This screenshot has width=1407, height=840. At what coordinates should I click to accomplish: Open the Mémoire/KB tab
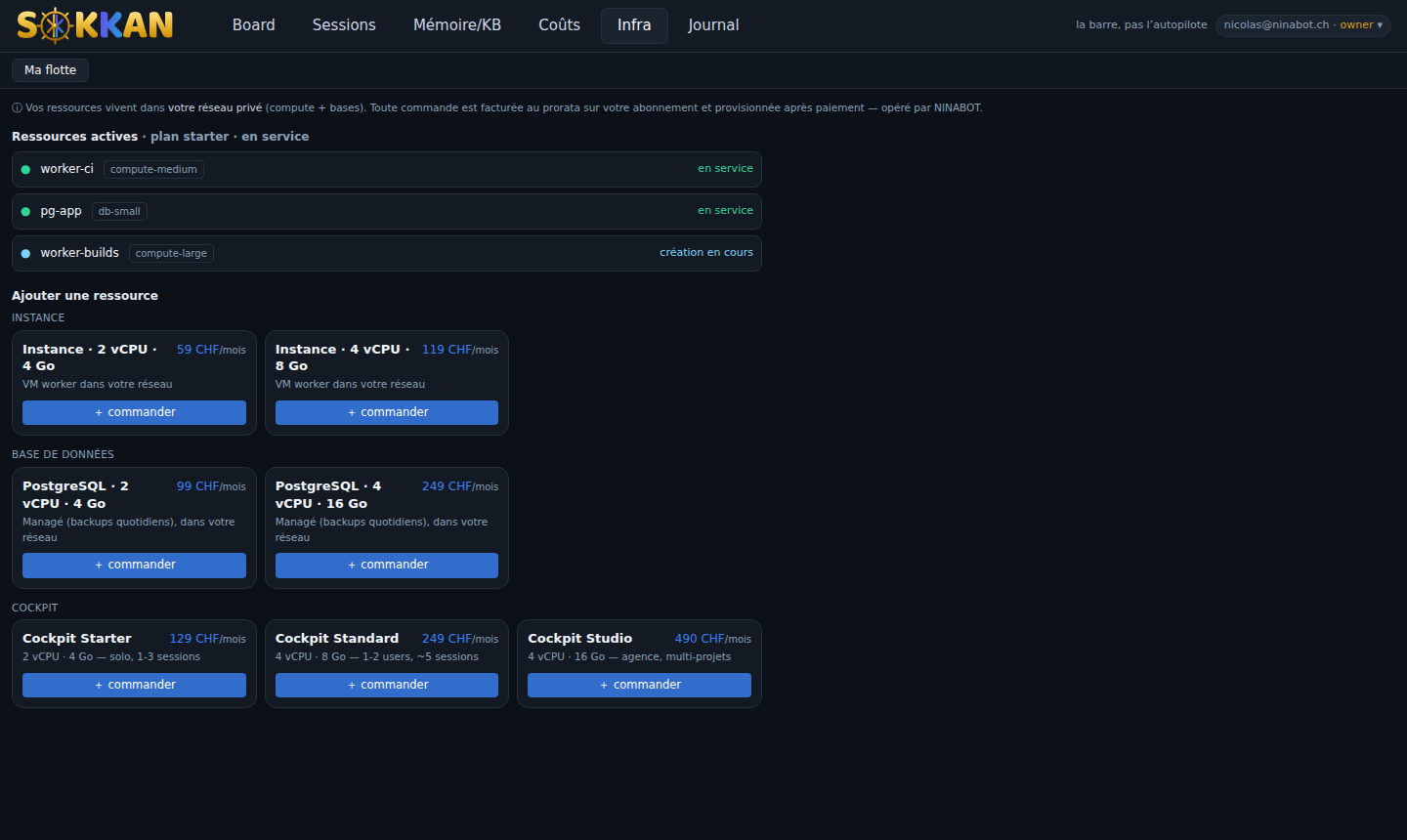457,25
